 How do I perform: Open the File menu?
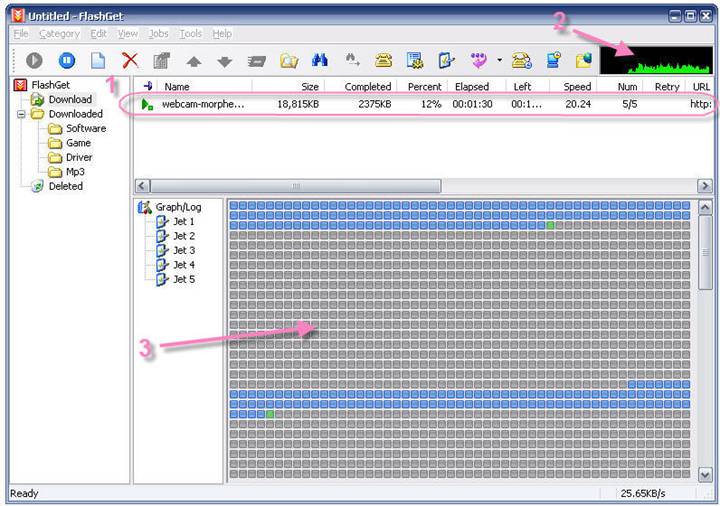21,34
